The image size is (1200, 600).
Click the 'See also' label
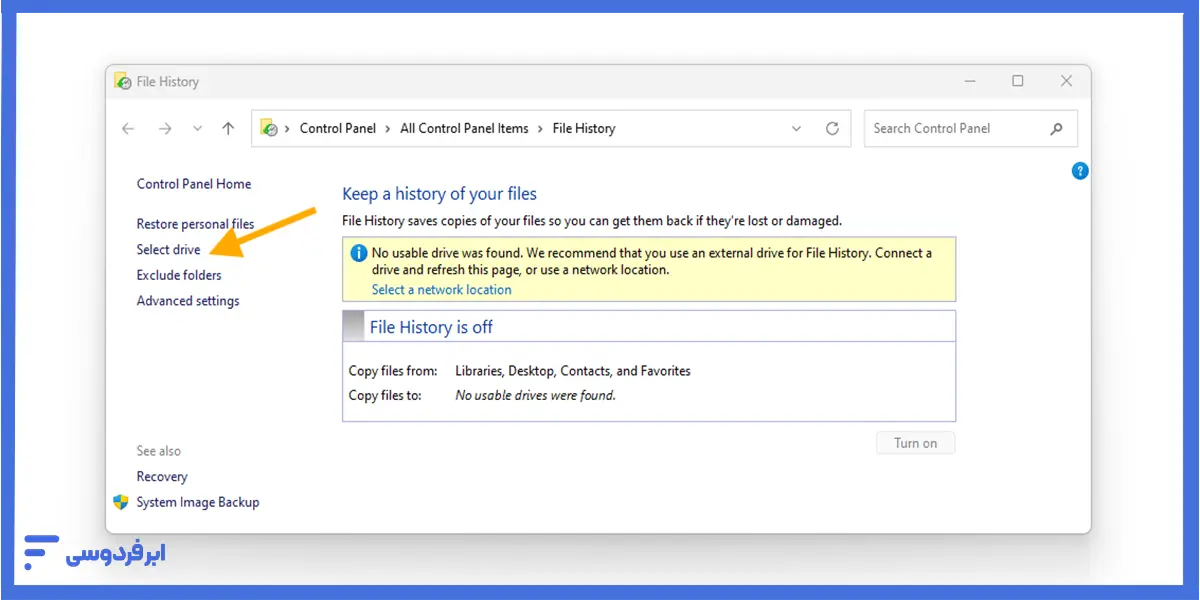click(159, 451)
